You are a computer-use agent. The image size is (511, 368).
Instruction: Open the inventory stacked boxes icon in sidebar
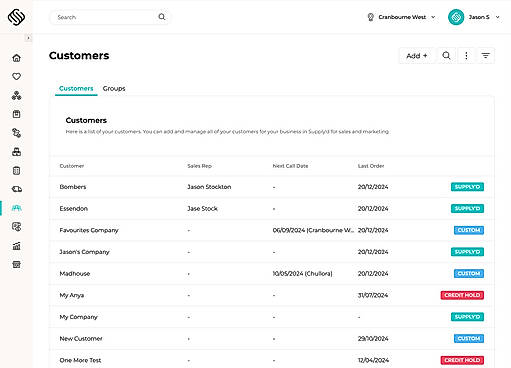tap(16, 152)
